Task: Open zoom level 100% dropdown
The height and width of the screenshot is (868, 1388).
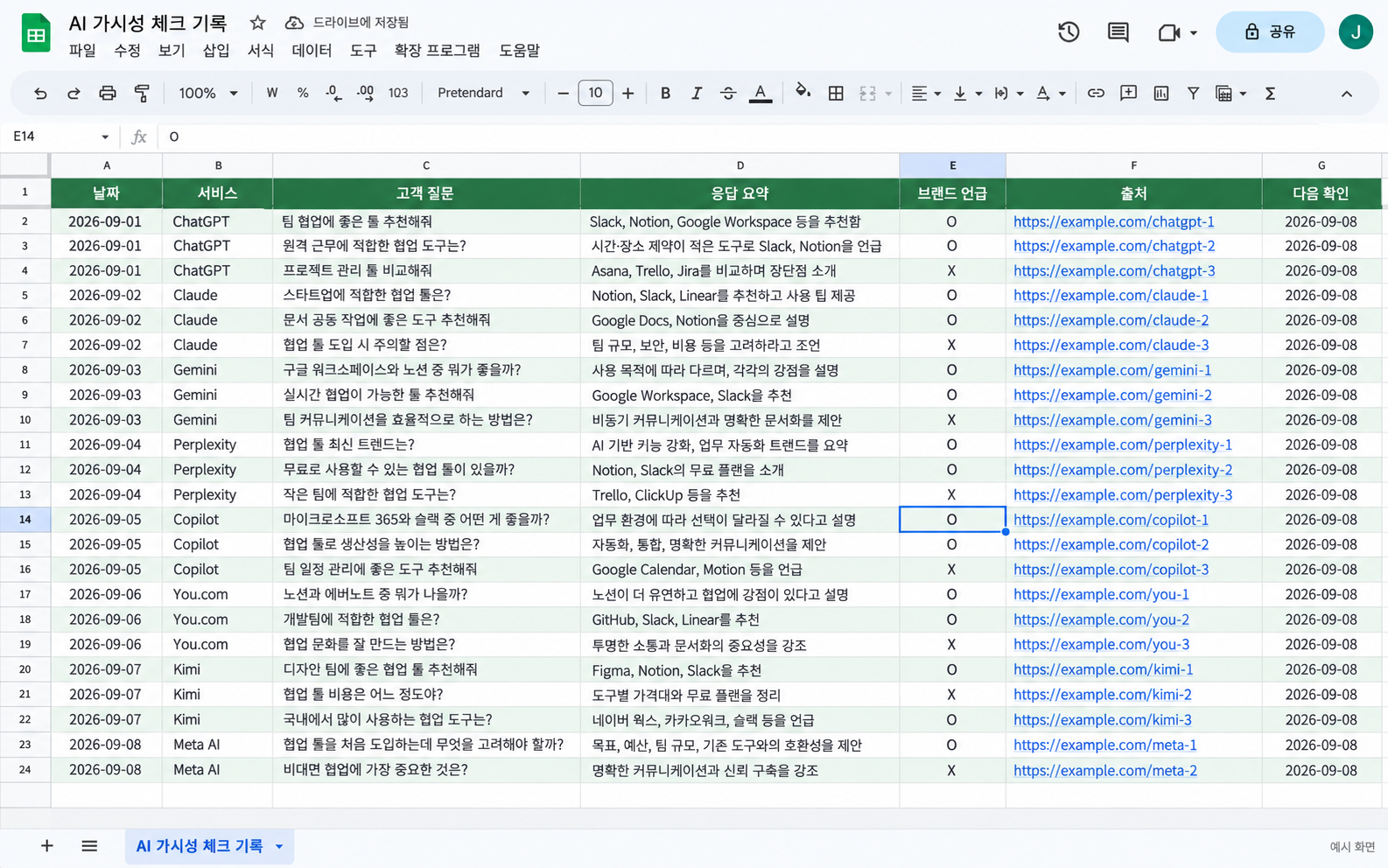Action: pyautogui.click(x=208, y=93)
